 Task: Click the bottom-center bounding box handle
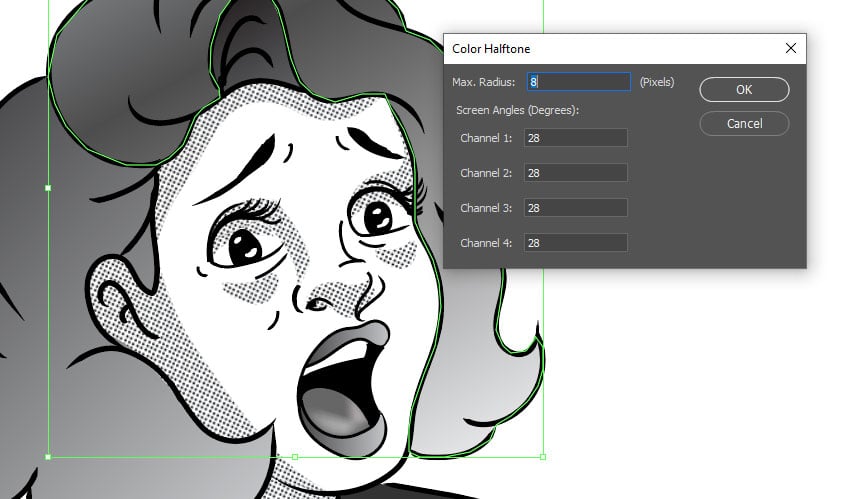tap(295, 457)
